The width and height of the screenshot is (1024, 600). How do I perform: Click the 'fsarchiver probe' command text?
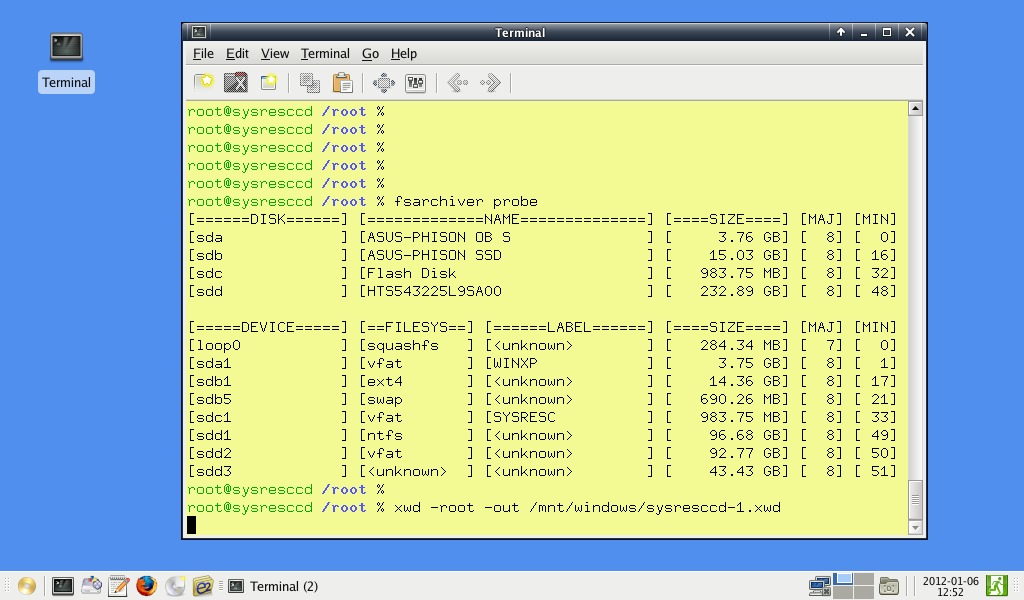click(466, 201)
